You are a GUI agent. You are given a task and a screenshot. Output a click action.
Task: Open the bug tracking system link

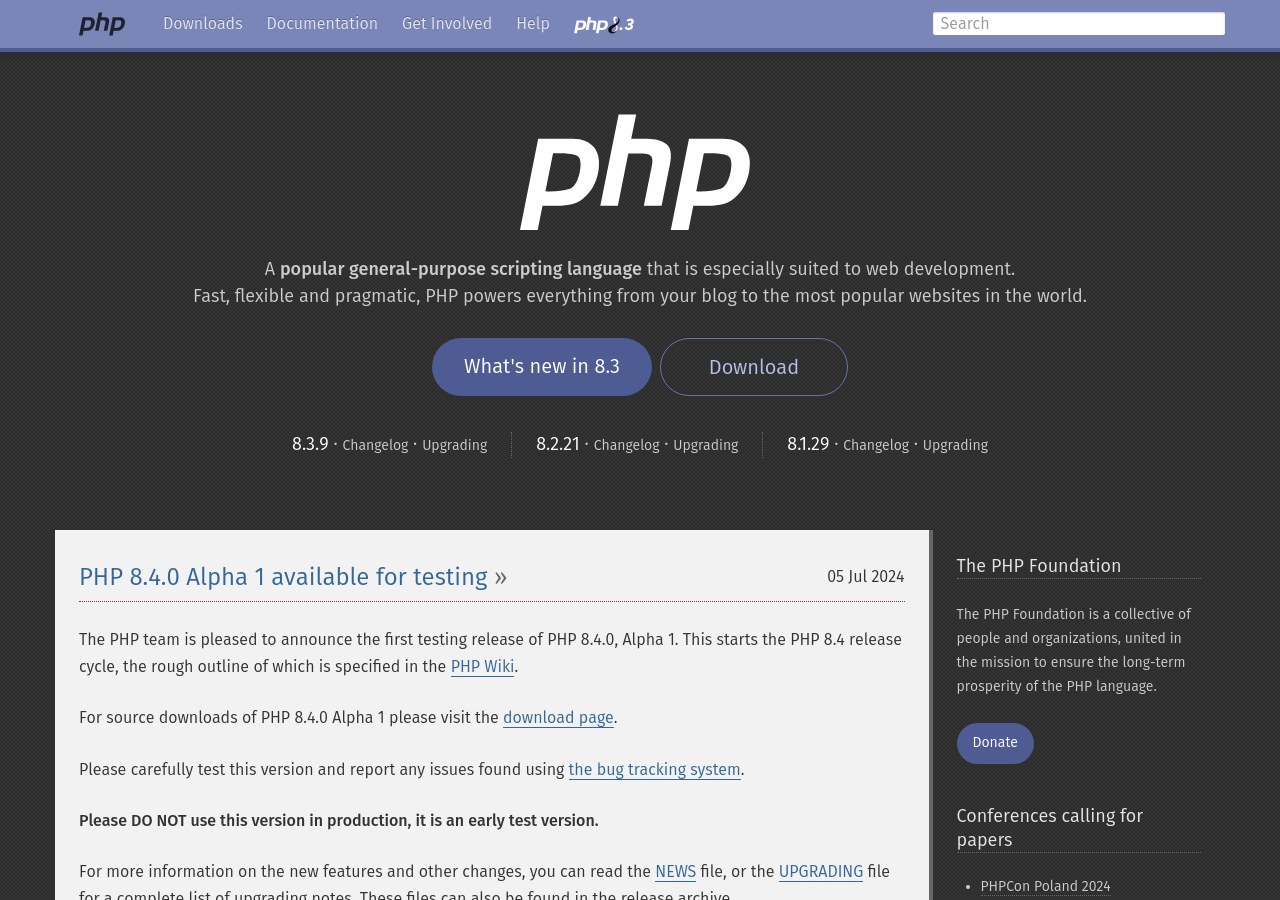pyautogui.click(x=654, y=770)
